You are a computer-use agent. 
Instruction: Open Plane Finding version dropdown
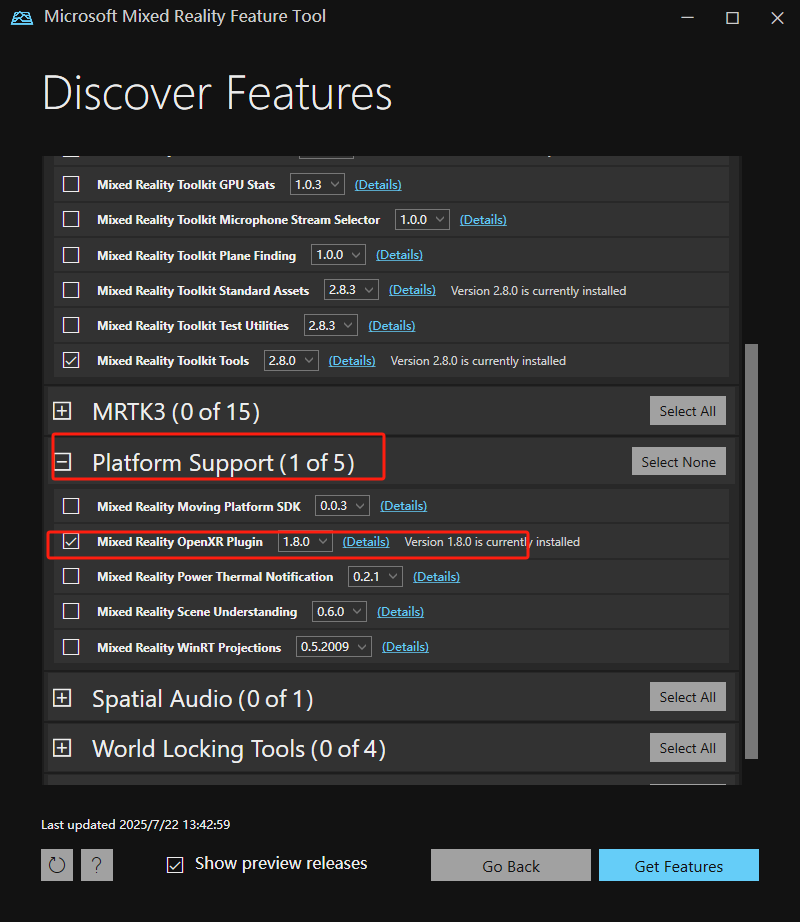point(339,255)
